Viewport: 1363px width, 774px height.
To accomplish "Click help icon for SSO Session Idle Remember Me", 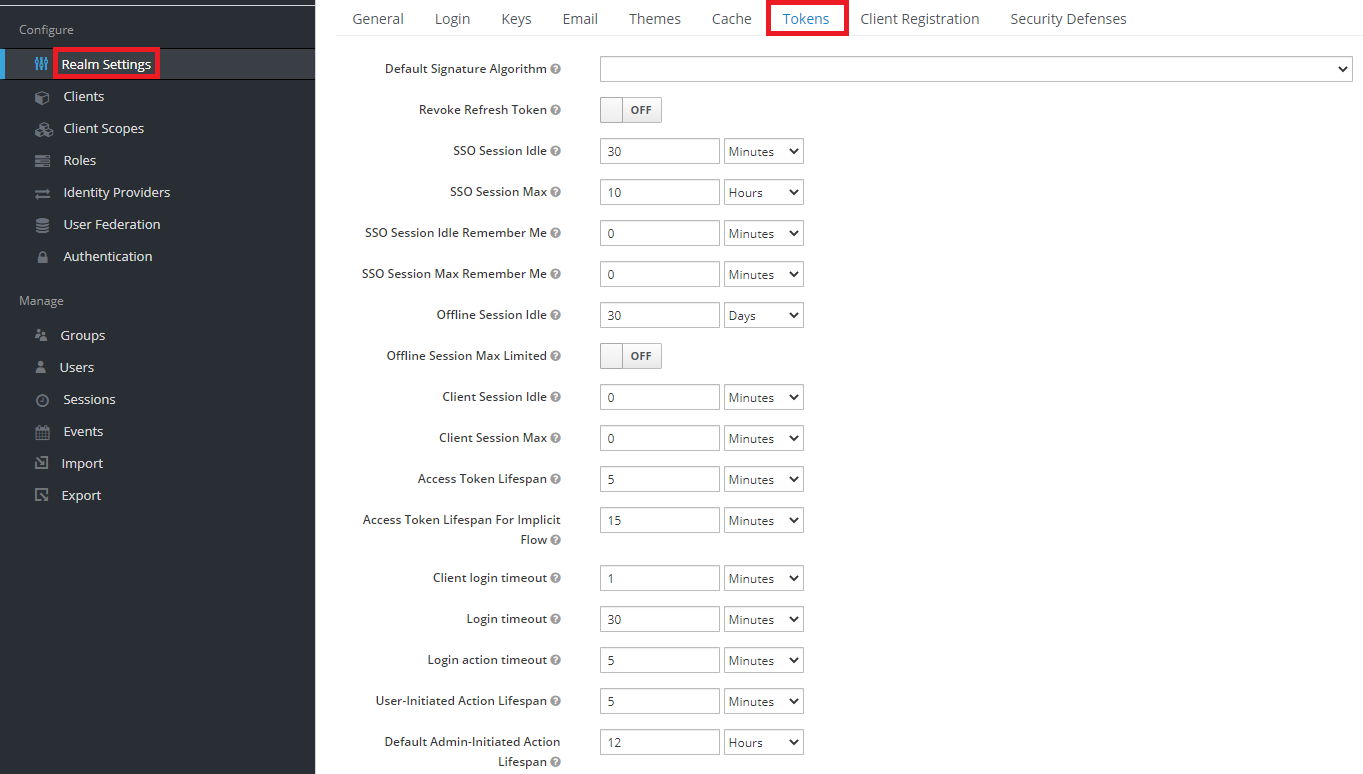I will [x=555, y=233].
